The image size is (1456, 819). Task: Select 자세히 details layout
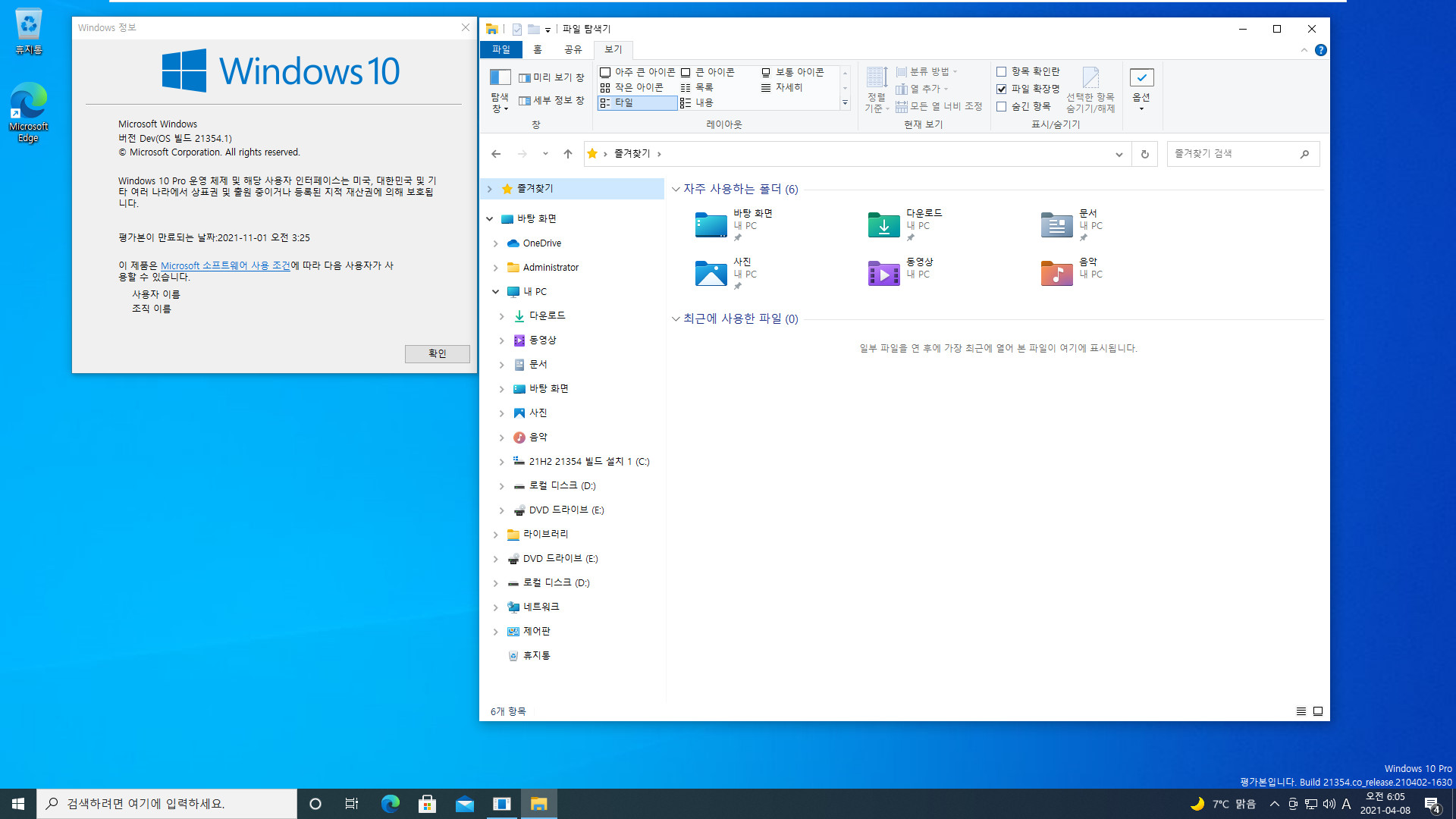(x=781, y=87)
